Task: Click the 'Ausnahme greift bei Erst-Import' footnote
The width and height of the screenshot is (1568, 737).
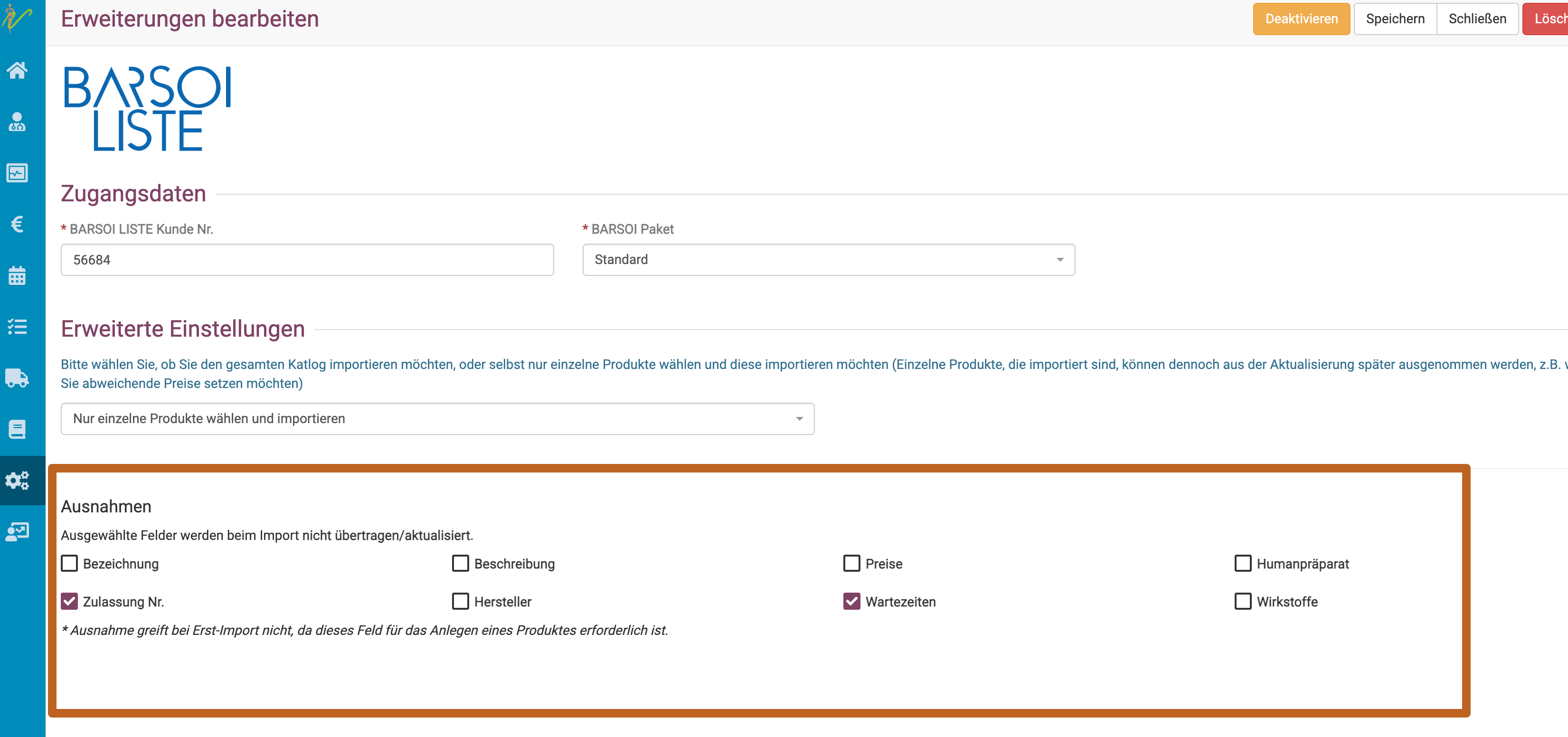Action: point(365,631)
